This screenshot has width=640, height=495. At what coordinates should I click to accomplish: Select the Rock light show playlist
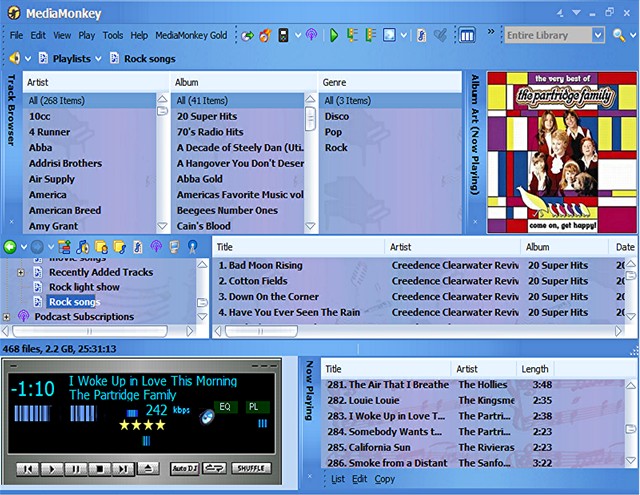(x=84, y=287)
